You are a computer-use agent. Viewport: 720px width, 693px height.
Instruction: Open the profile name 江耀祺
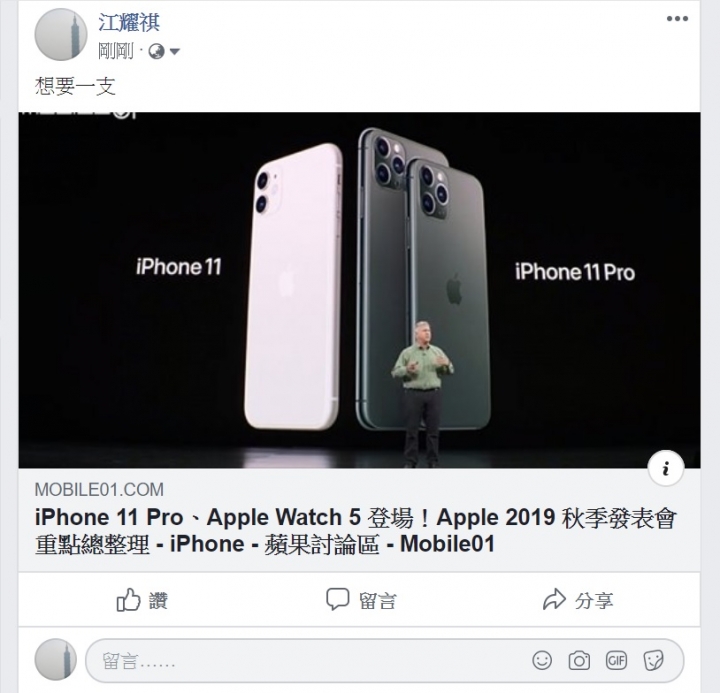pos(129,23)
